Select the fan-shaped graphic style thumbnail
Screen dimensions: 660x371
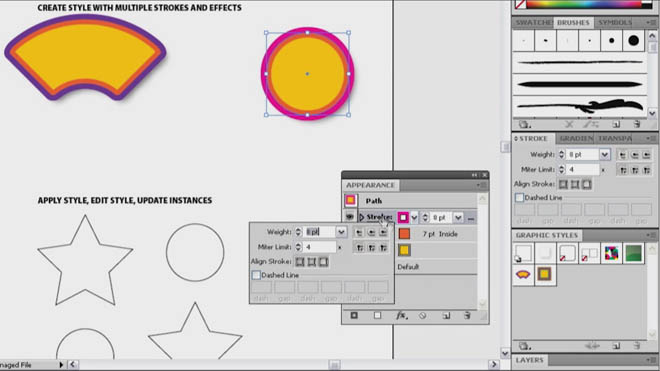[x=523, y=275]
